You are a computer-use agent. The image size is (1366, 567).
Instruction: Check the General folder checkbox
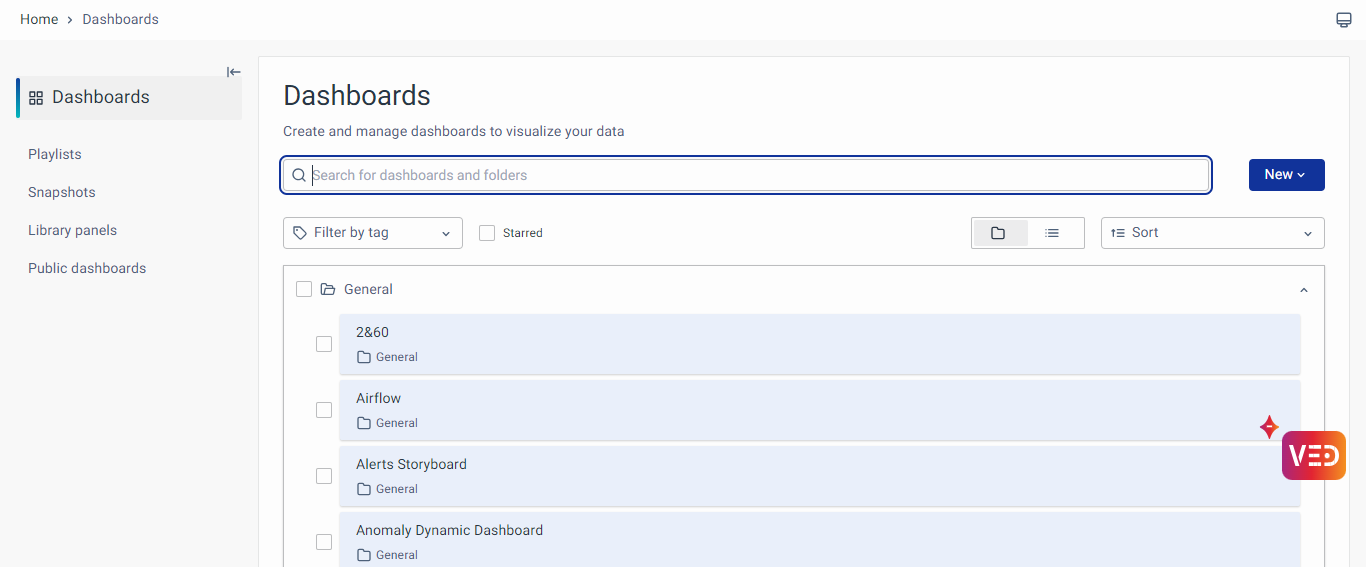[x=304, y=289]
